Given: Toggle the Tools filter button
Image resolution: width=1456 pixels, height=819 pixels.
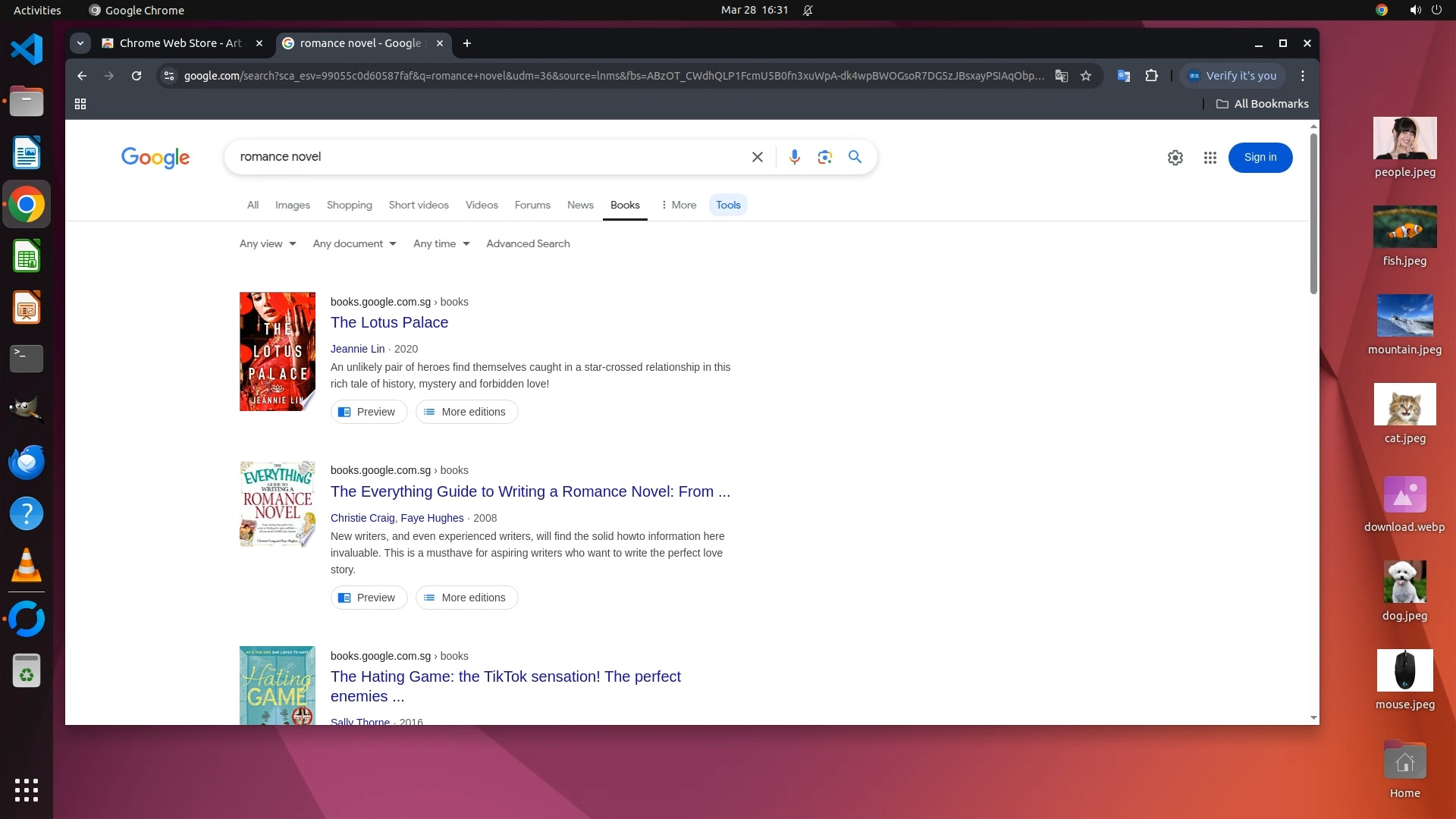Looking at the screenshot, I should pos(727,205).
